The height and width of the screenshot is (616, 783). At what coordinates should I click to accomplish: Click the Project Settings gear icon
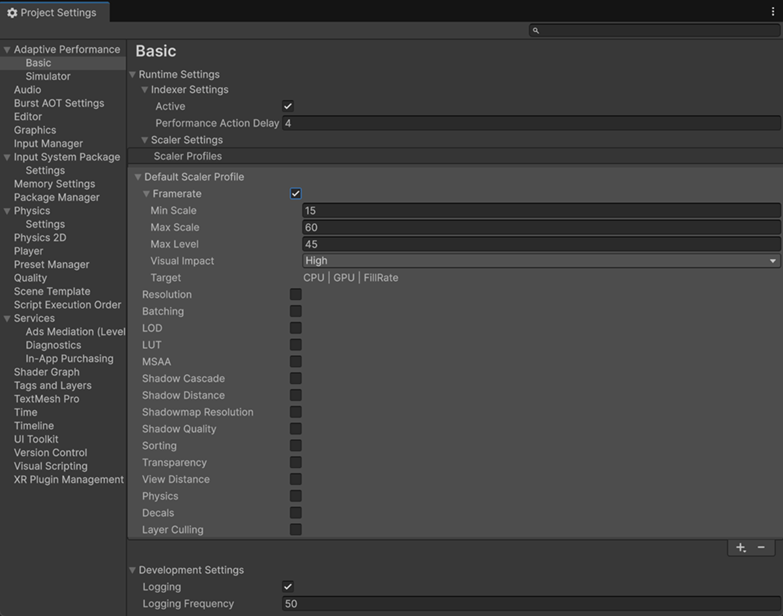pos(12,13)
